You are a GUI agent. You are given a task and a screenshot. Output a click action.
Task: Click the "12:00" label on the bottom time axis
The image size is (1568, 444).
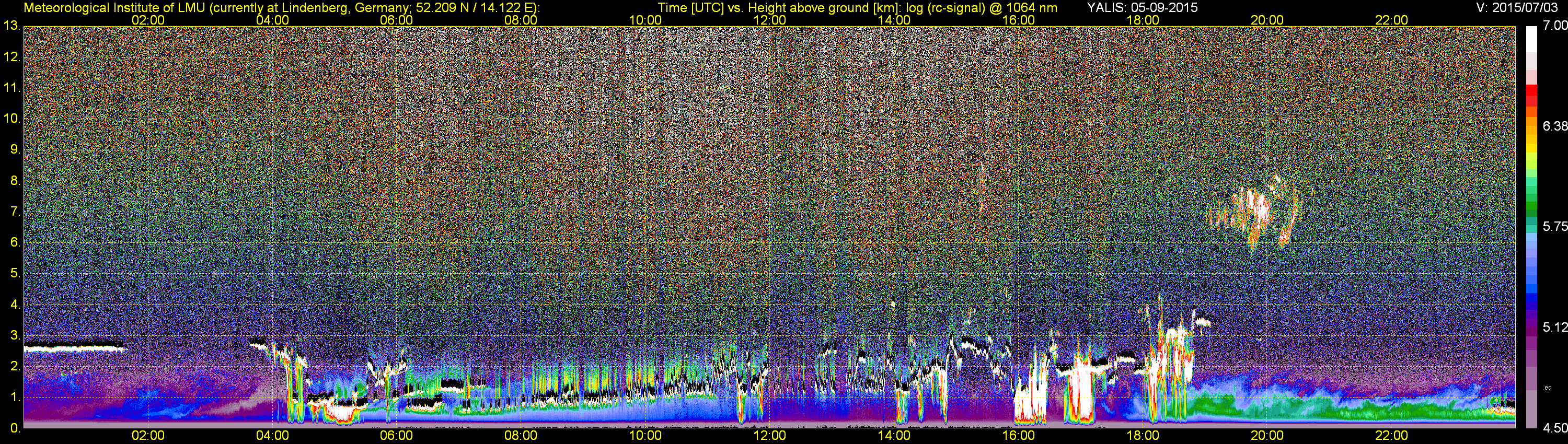click(x=769, y=436)
